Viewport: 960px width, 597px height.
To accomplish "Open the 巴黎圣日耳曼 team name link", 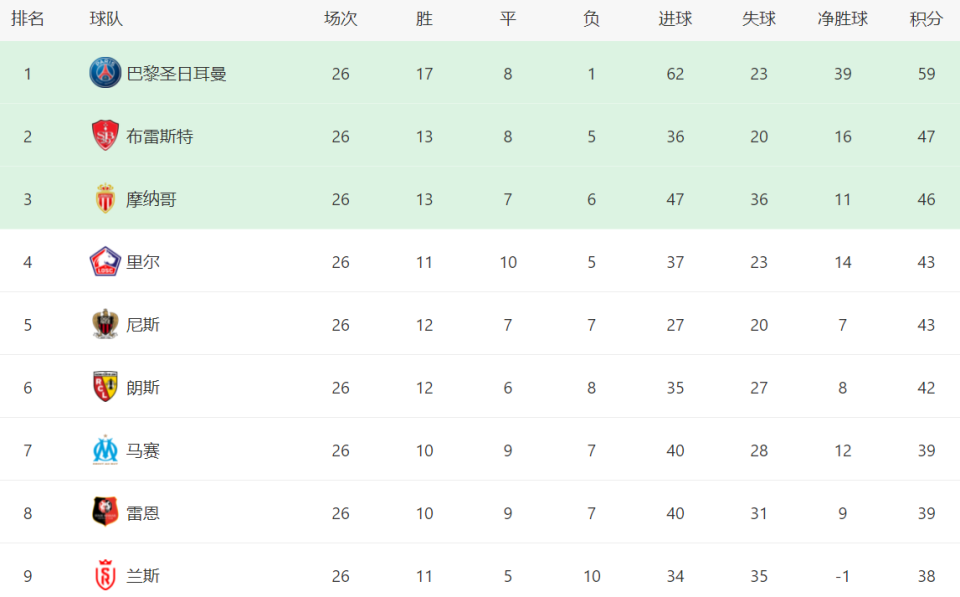I will pyautogui.click(x=176, y=73).
